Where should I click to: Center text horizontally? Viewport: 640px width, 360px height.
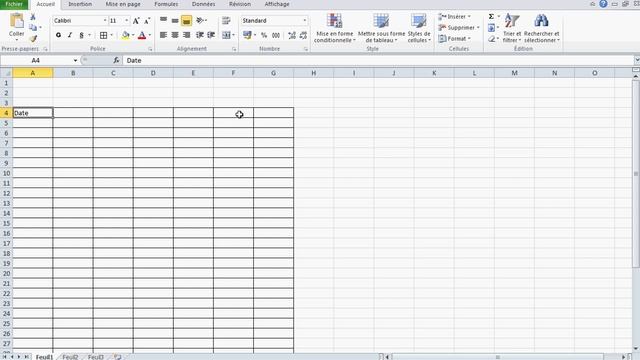tap(175, 35)
